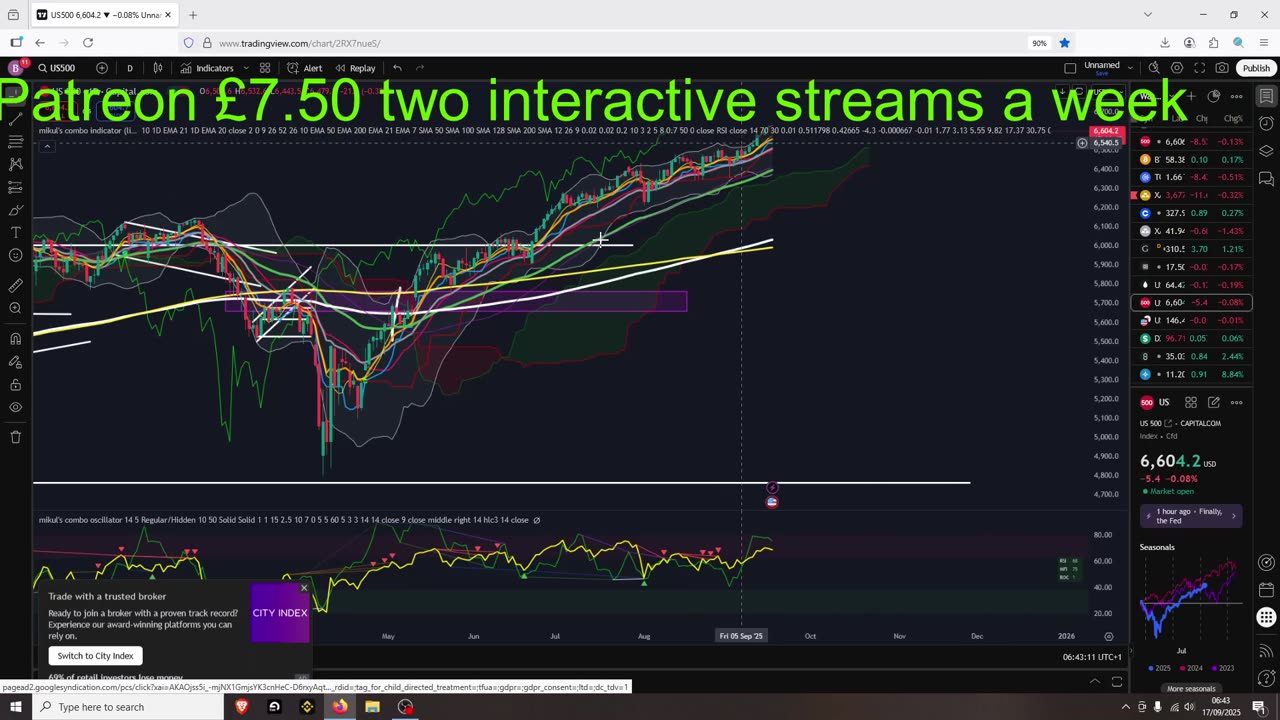The image size is (1280, 720).
Task: Redo the chart action
Action: click(x=420, y=68)
